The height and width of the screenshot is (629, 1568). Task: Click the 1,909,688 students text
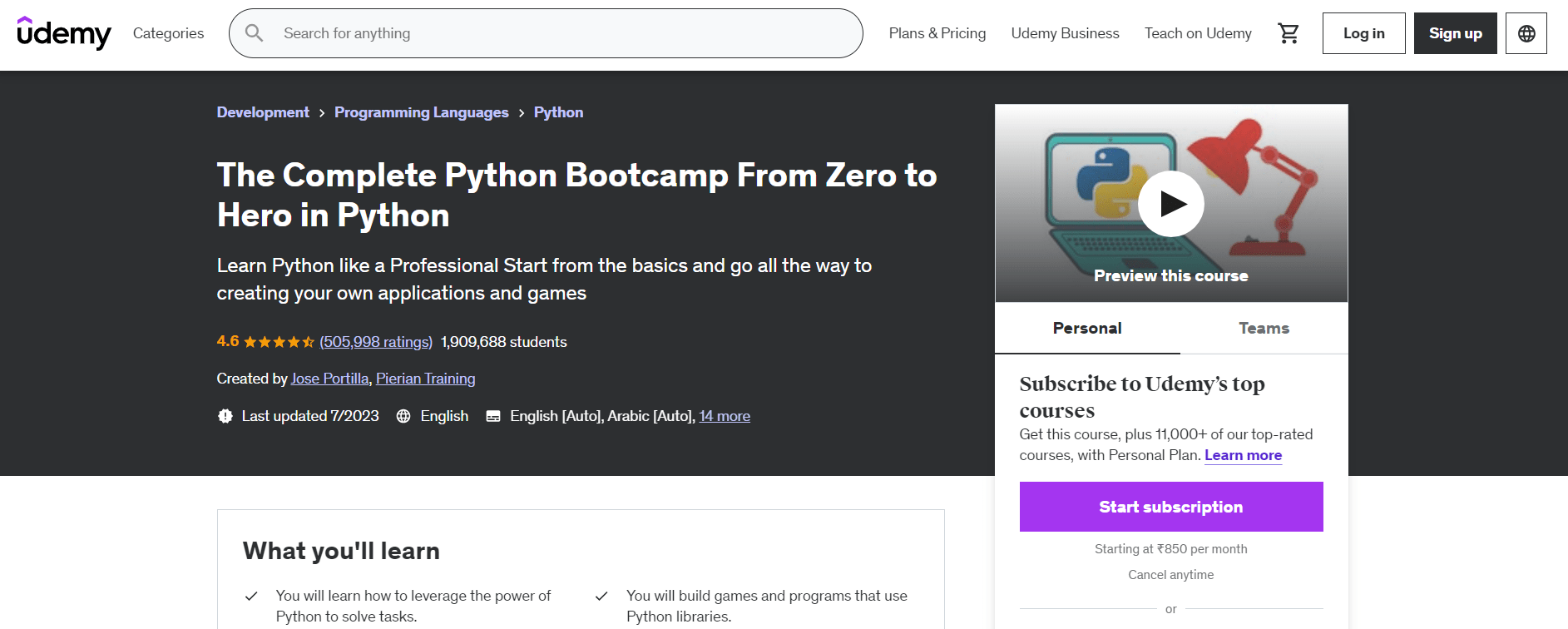point(504,342)
